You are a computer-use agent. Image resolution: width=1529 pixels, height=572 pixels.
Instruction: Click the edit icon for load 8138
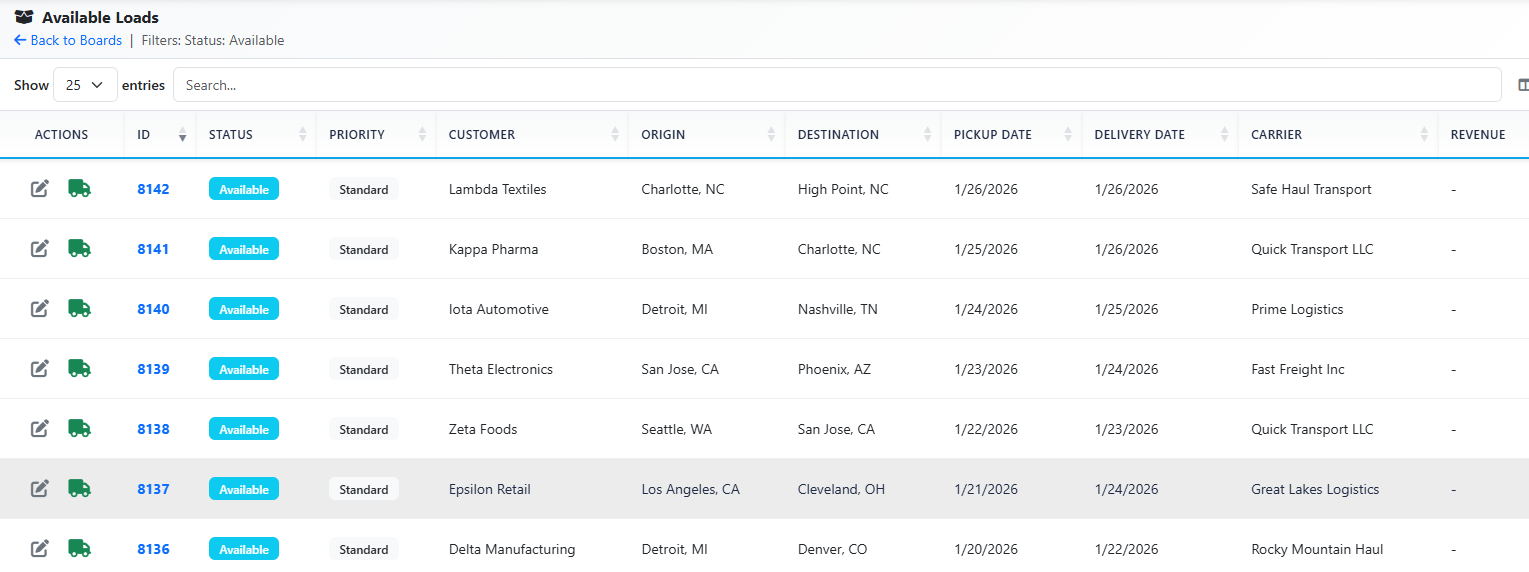(x=40, y=429)
